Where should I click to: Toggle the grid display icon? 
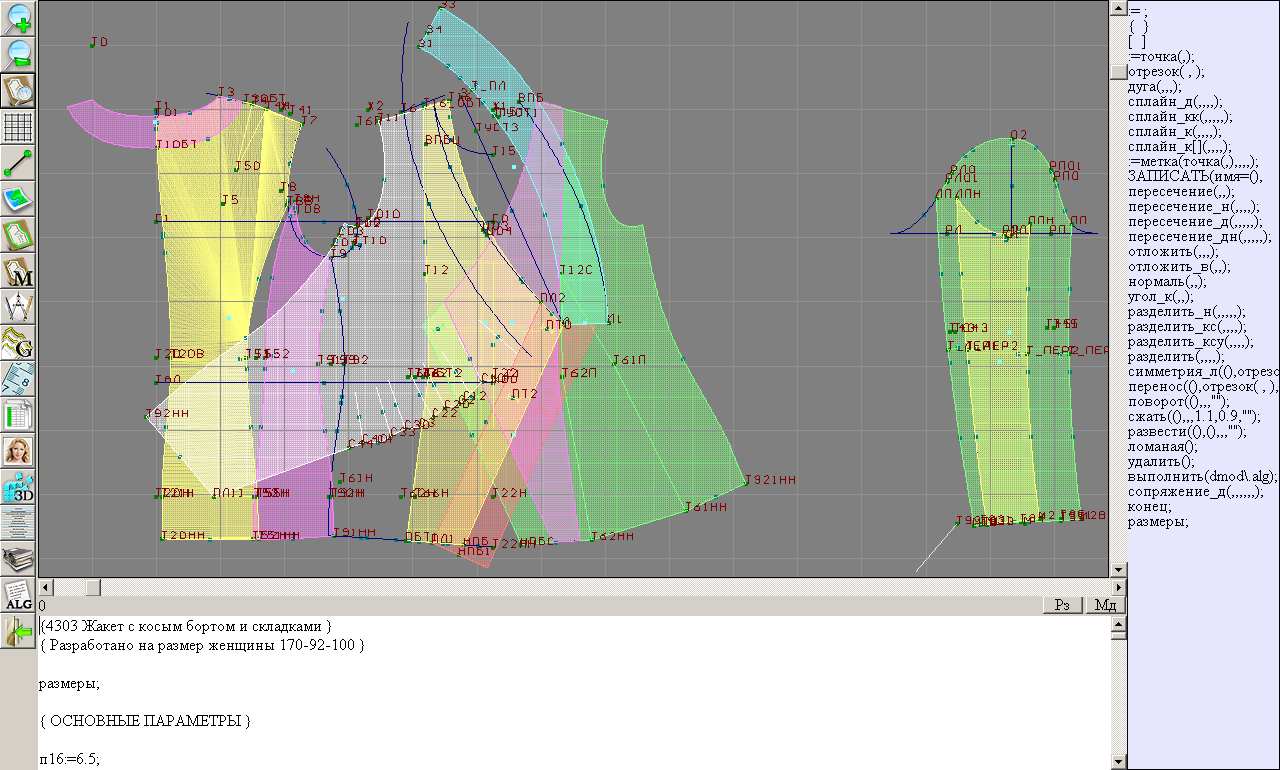(x=19, y=127)
